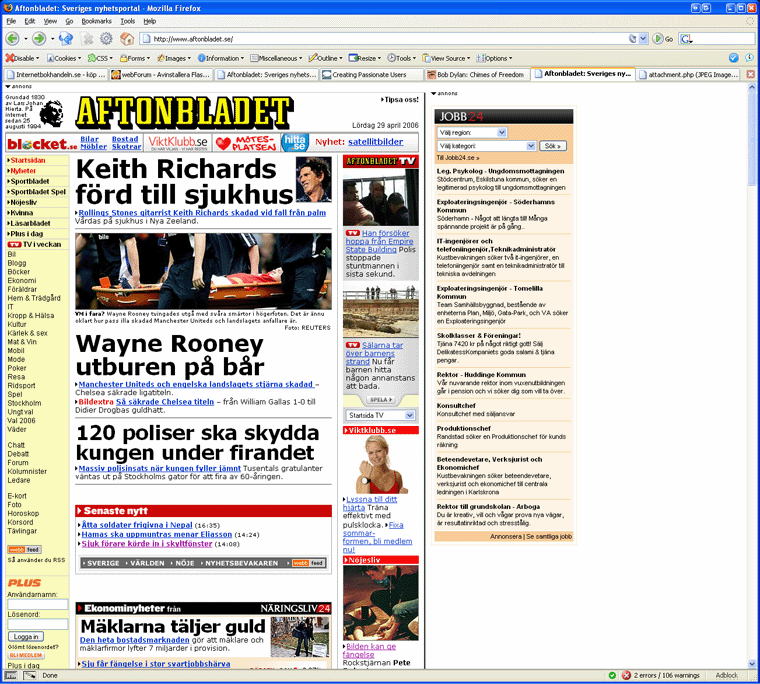Click the browser Forward arrow button

[39, 39]
